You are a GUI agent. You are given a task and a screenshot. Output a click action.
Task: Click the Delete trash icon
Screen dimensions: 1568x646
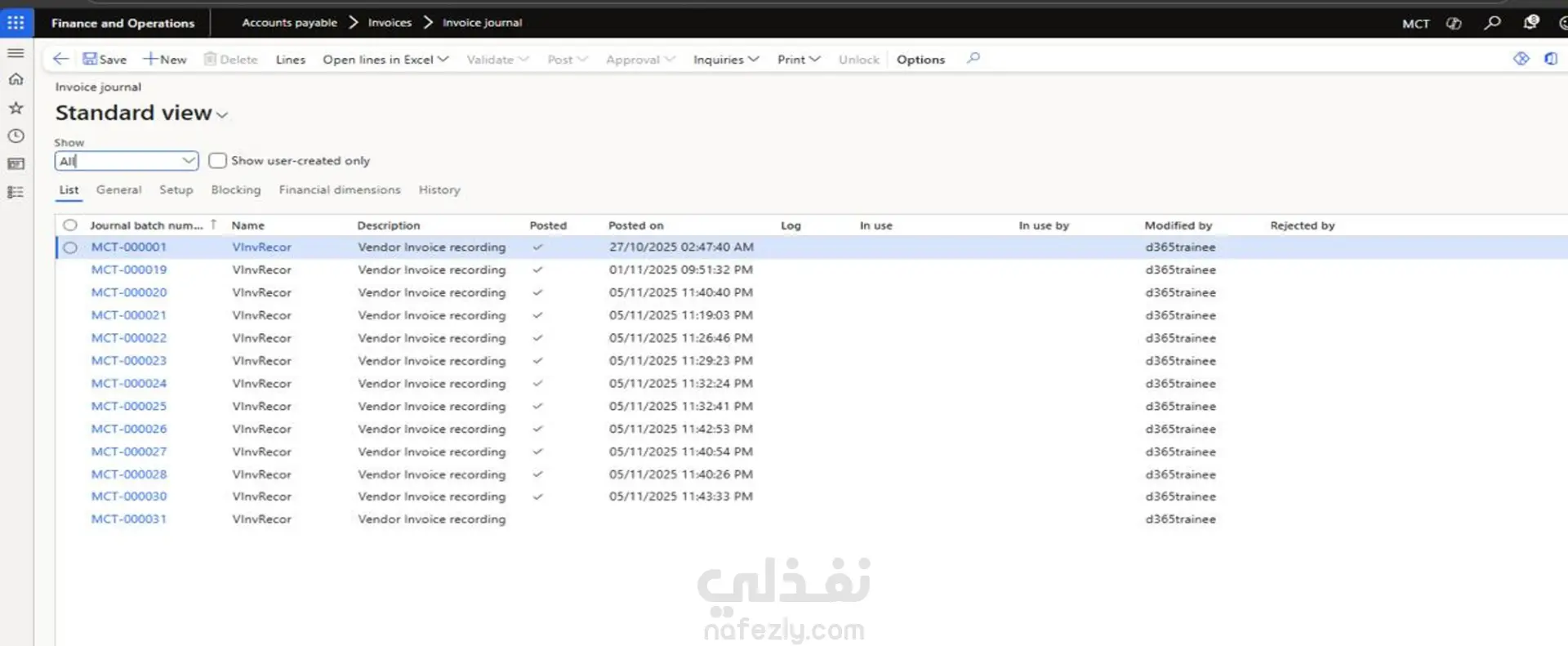pos(210,59)
